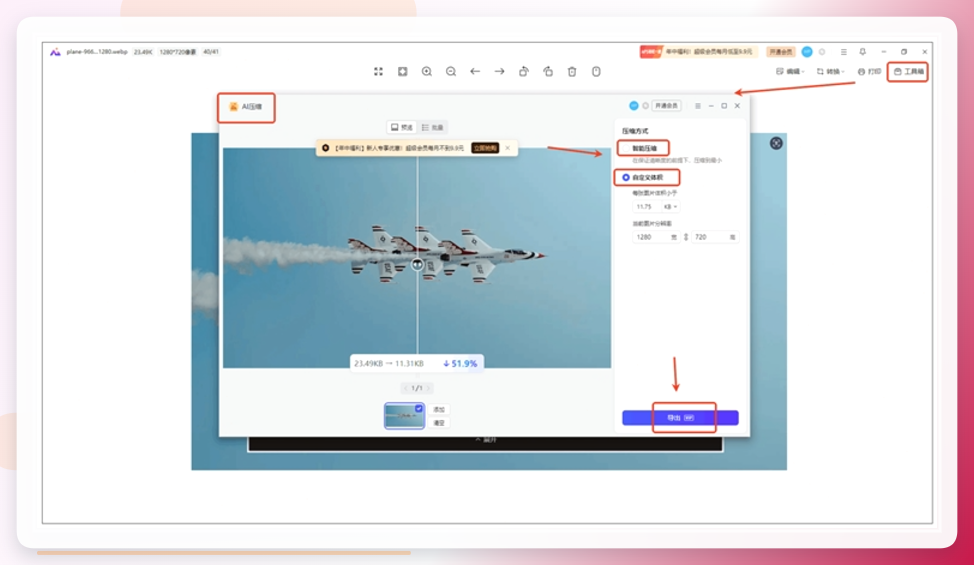
Task: Click the image info icon after trash
Action: tap(596, 71)
